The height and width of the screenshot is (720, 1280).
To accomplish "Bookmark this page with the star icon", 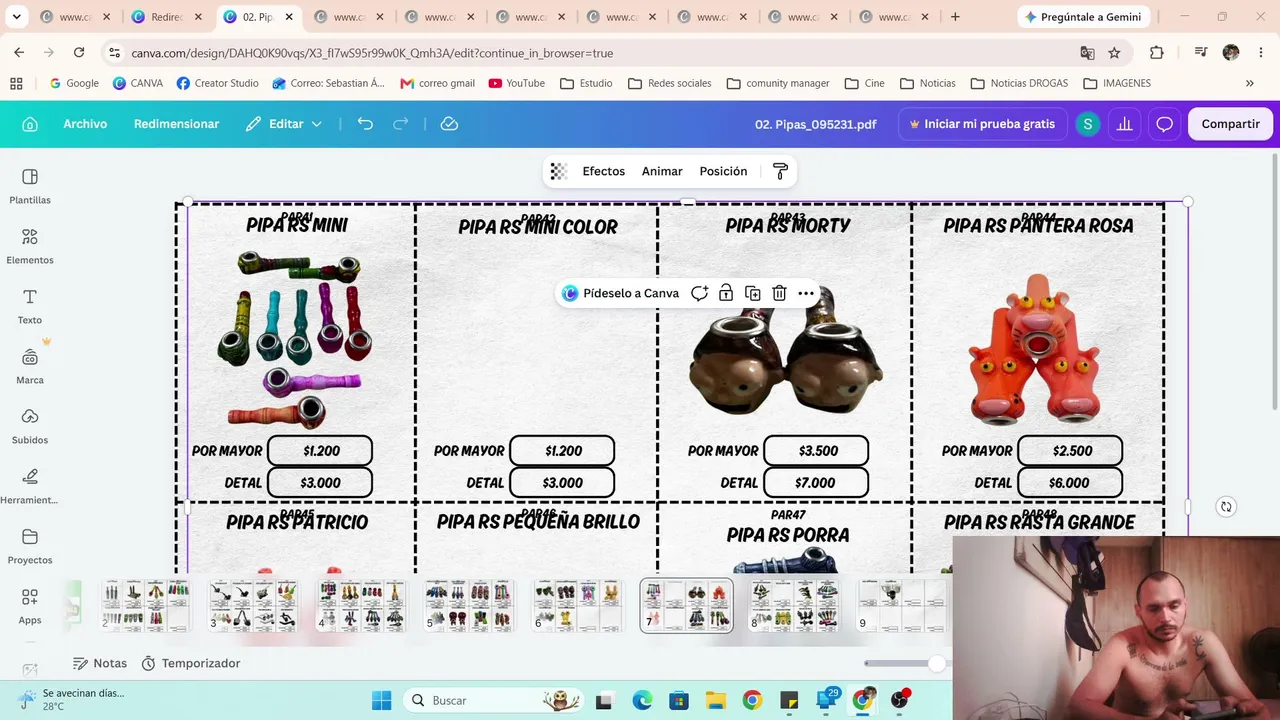I will [1114, 53].
